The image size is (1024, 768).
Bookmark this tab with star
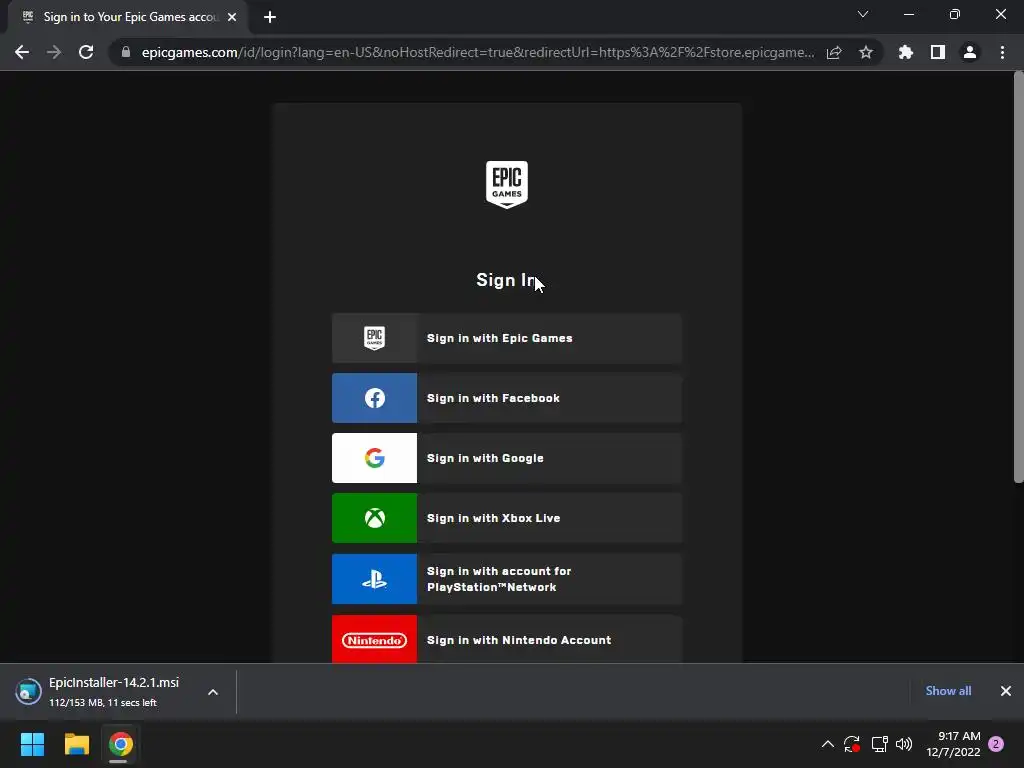(866, 52)
